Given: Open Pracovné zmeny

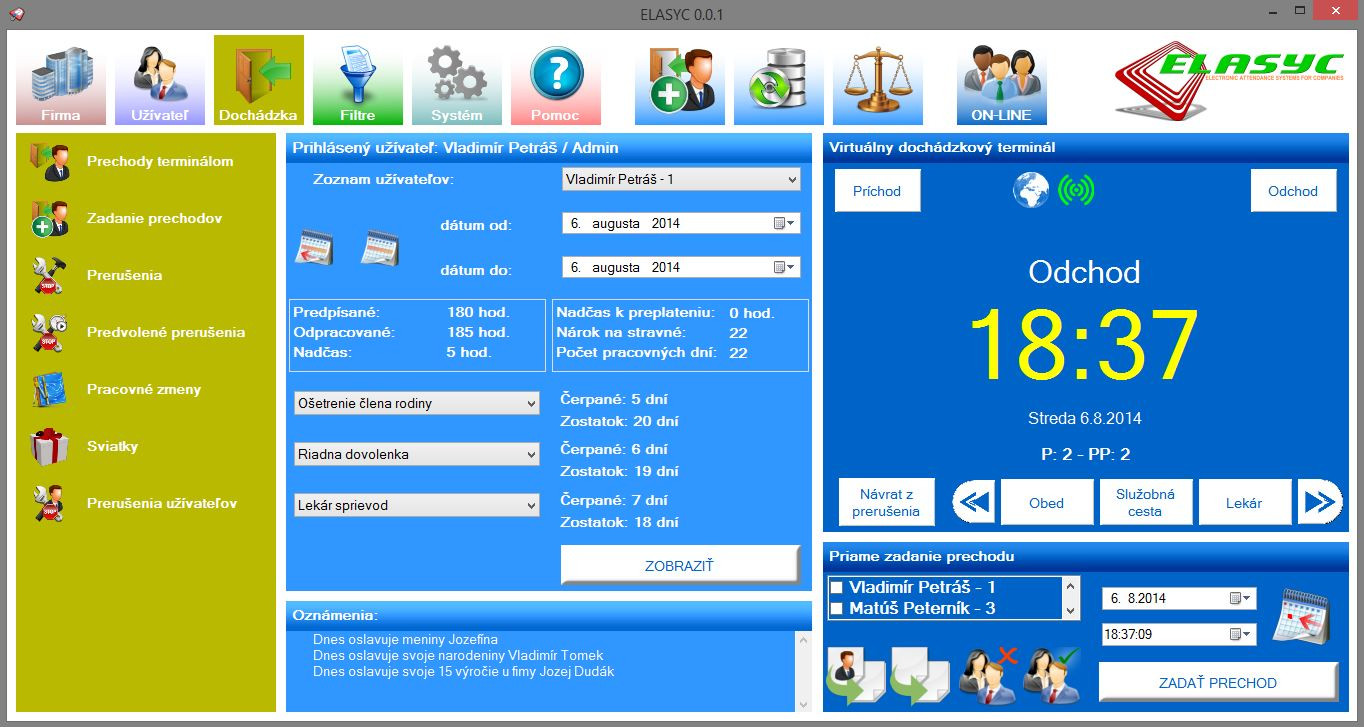Looking at the screenshot, I should (146, 390).
